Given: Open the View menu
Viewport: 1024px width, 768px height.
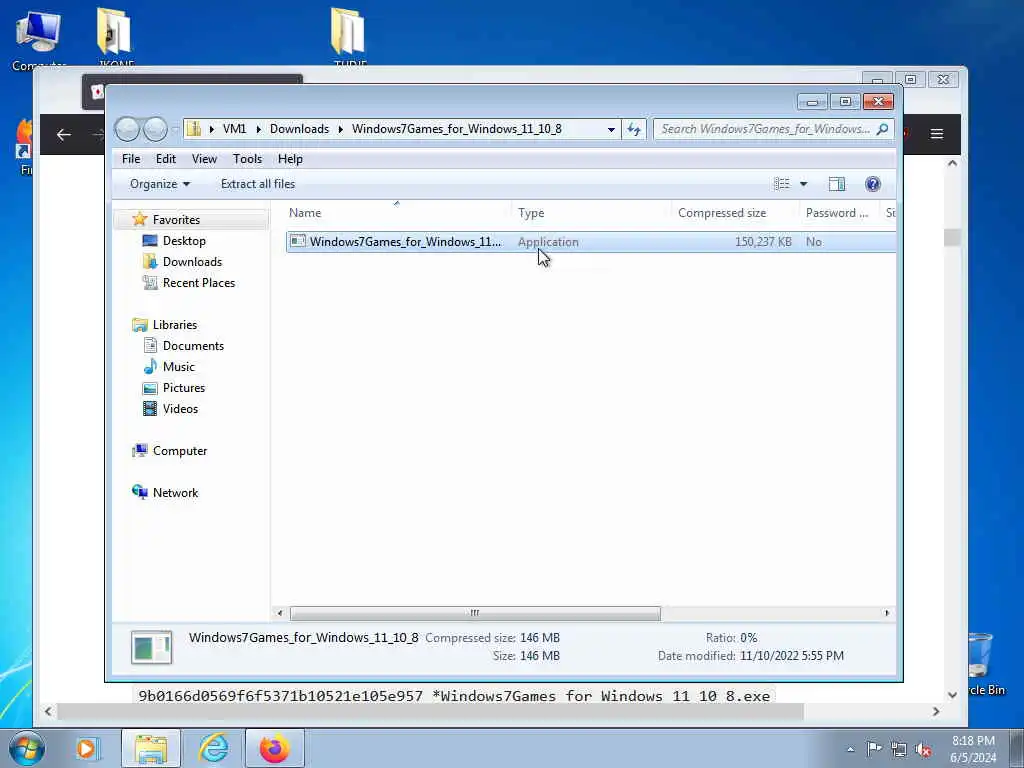Looking at the screenshot, I should coord(204,159).
